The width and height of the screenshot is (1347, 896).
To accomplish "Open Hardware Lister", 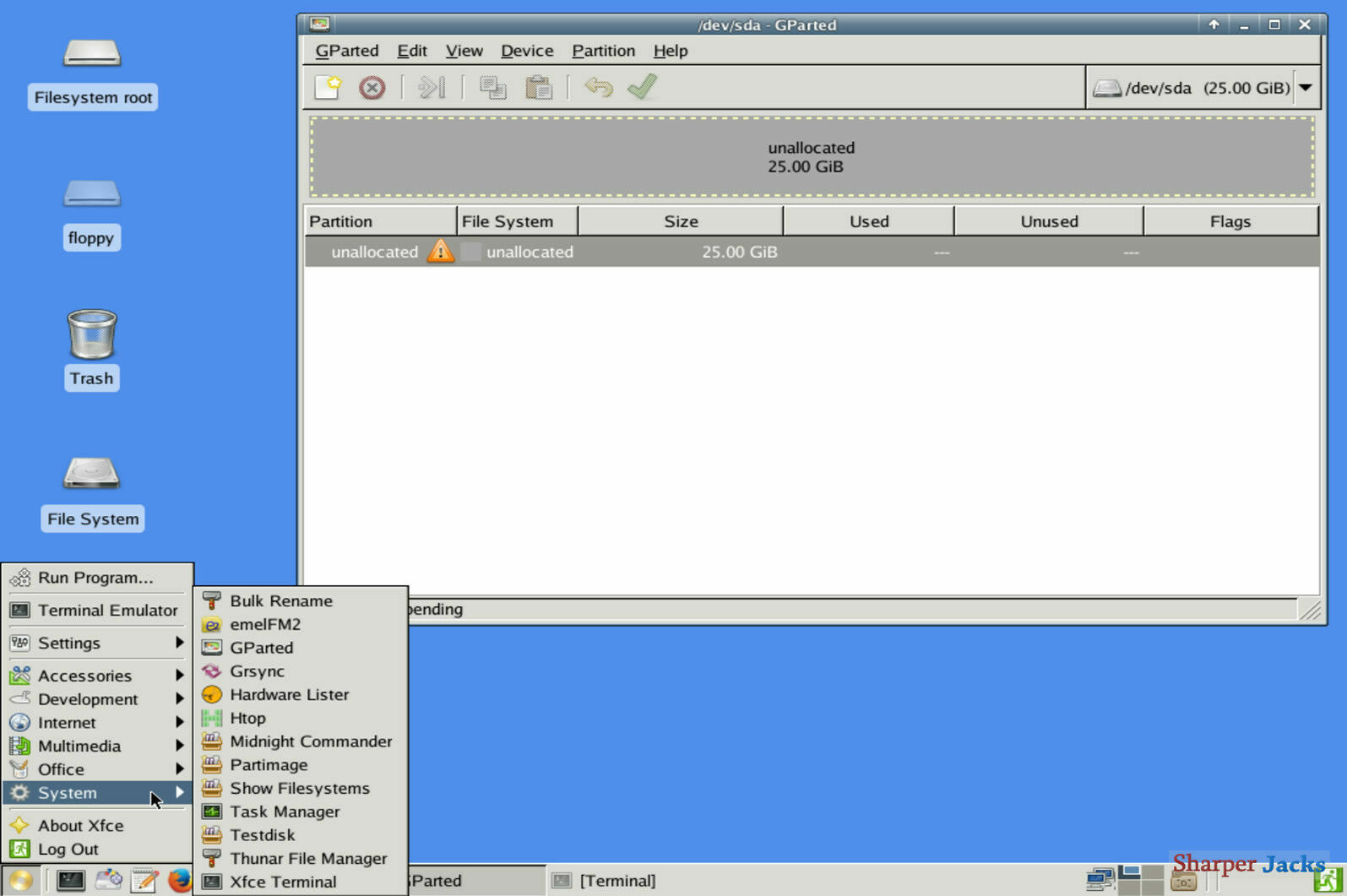I will click(x=301, y=695).
